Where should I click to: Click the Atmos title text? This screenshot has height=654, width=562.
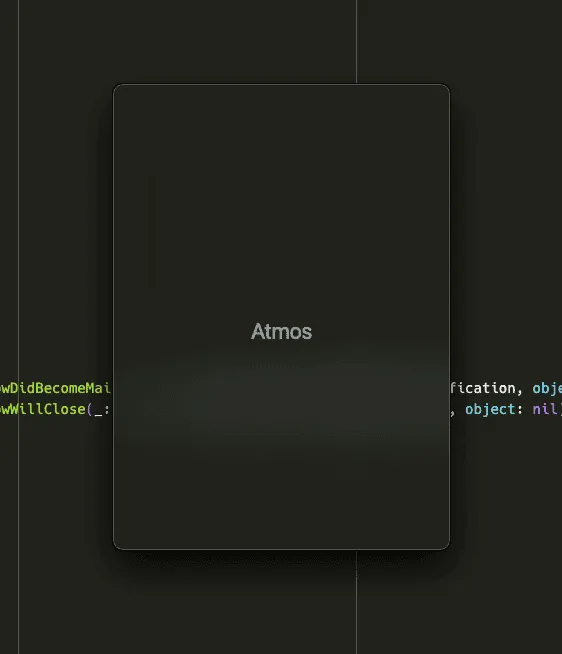click(x=281, y=332)
